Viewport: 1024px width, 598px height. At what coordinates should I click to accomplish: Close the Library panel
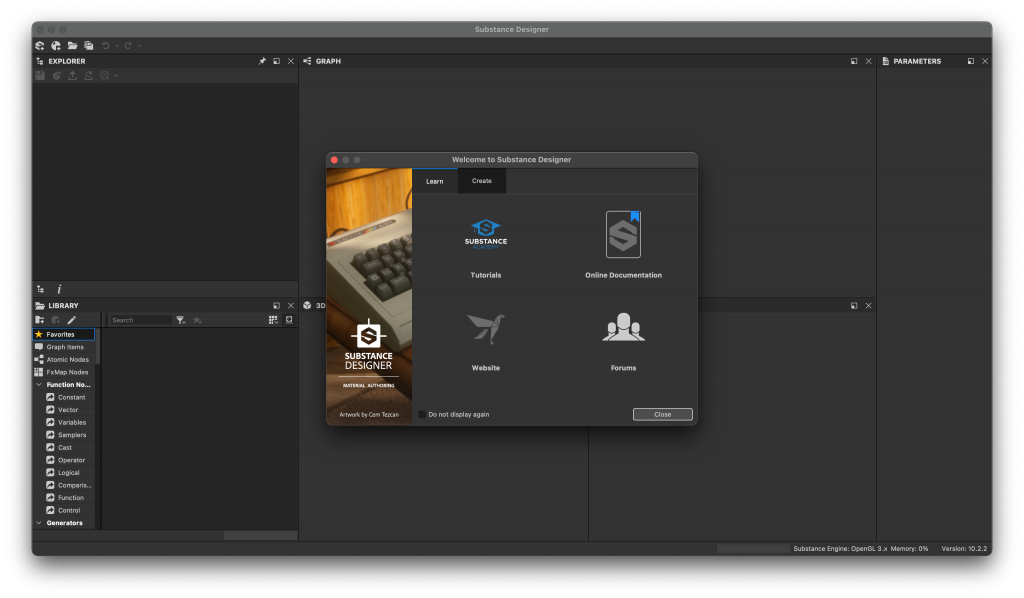[x=291, y=306]
